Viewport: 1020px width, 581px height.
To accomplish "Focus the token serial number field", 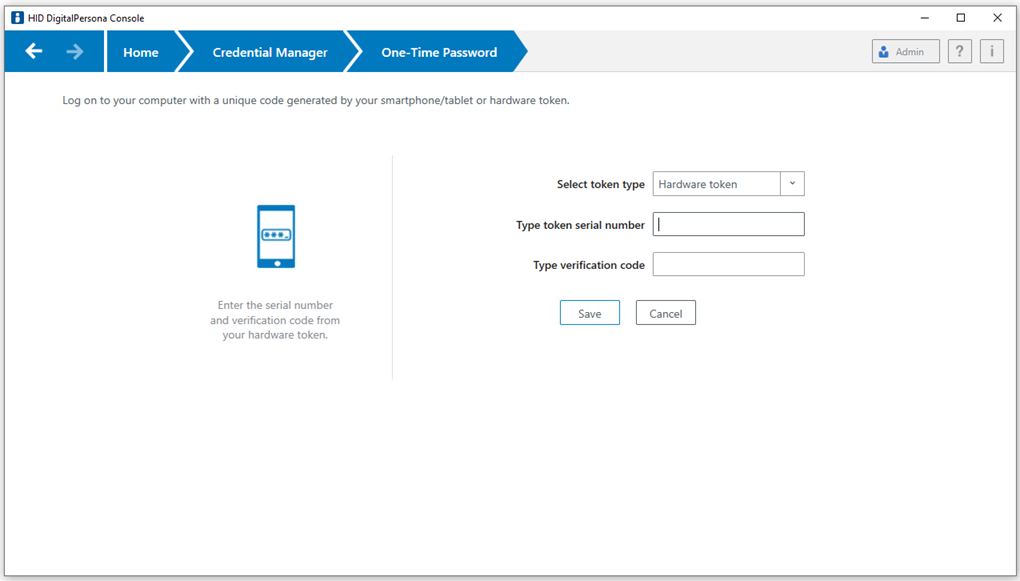I will point(728,225).
